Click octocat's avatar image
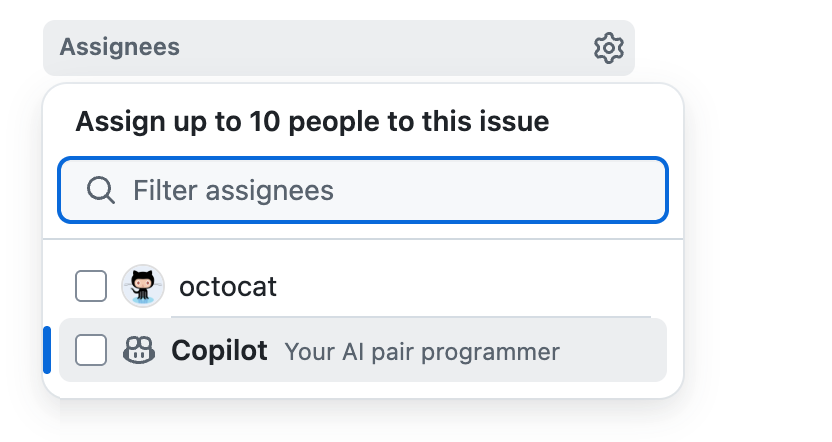The height and width of the screenshot is (442, 832). 142,287
